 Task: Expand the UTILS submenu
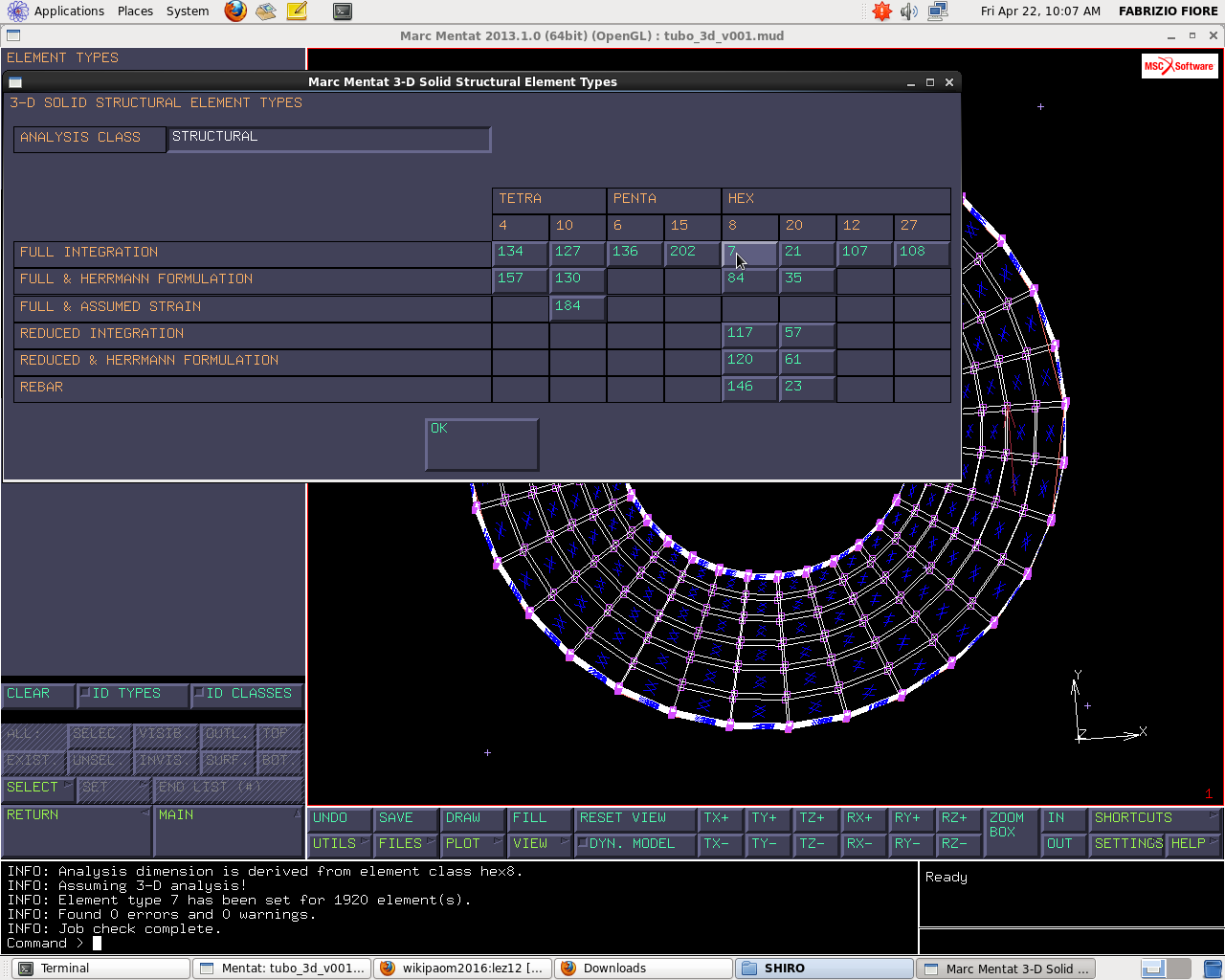coord(341,844)
